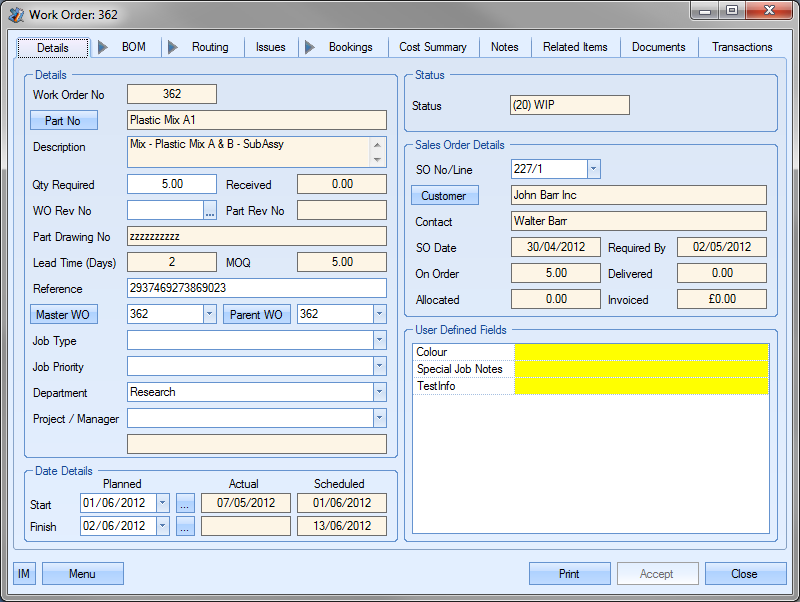Viewport: 800px width, 602px height.
Task: Open the Job Priority dropdown
Action: [379, 366]
